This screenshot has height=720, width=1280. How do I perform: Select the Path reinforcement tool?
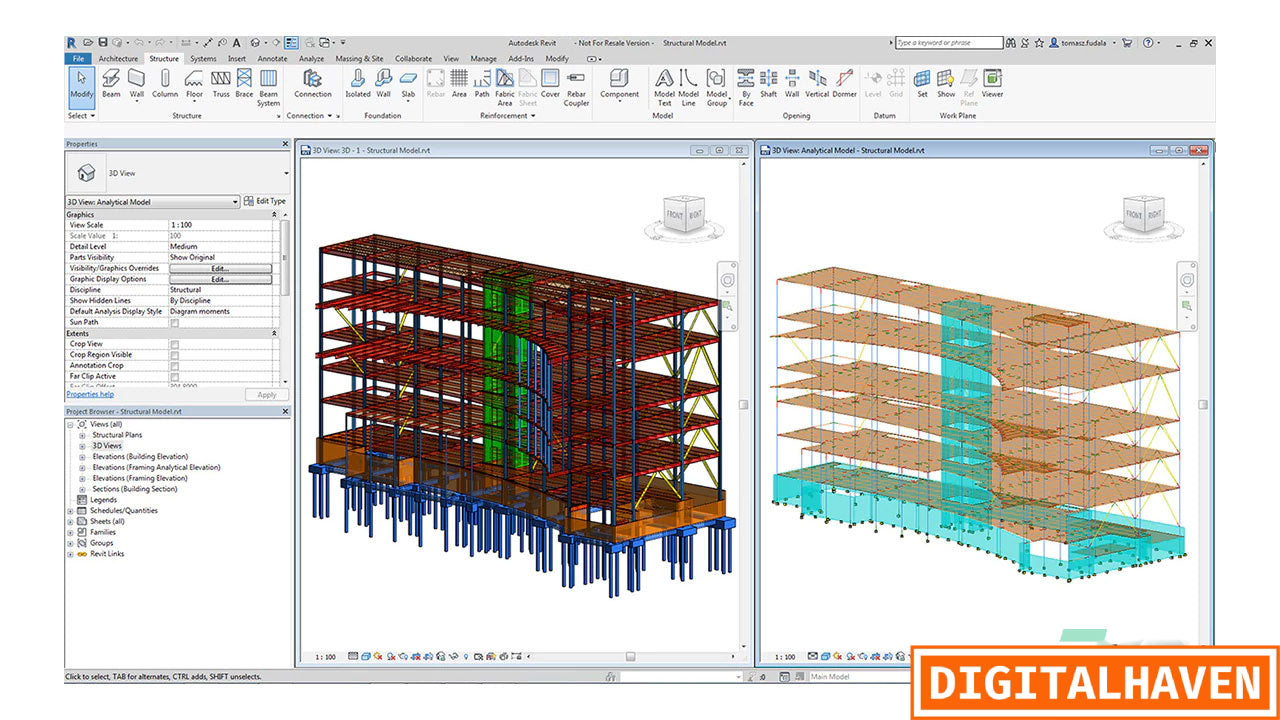pos(482,84)
